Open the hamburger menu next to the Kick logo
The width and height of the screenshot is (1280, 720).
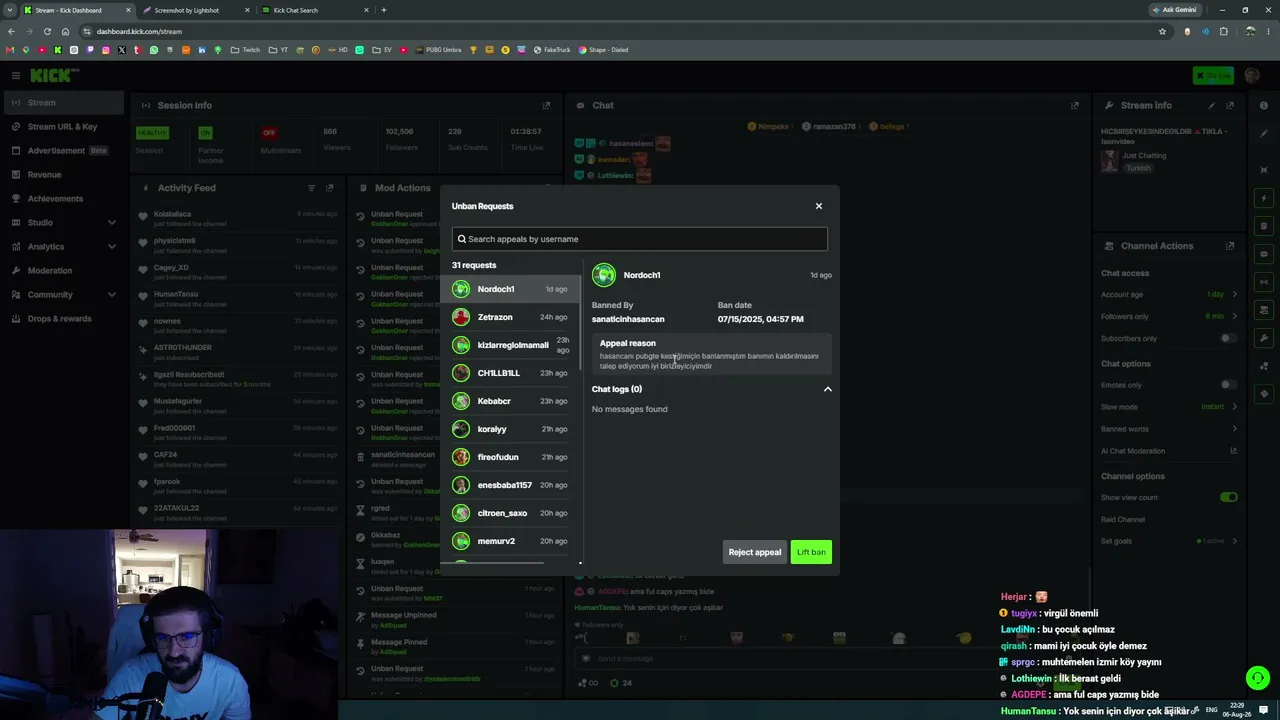tap(15, 75)
